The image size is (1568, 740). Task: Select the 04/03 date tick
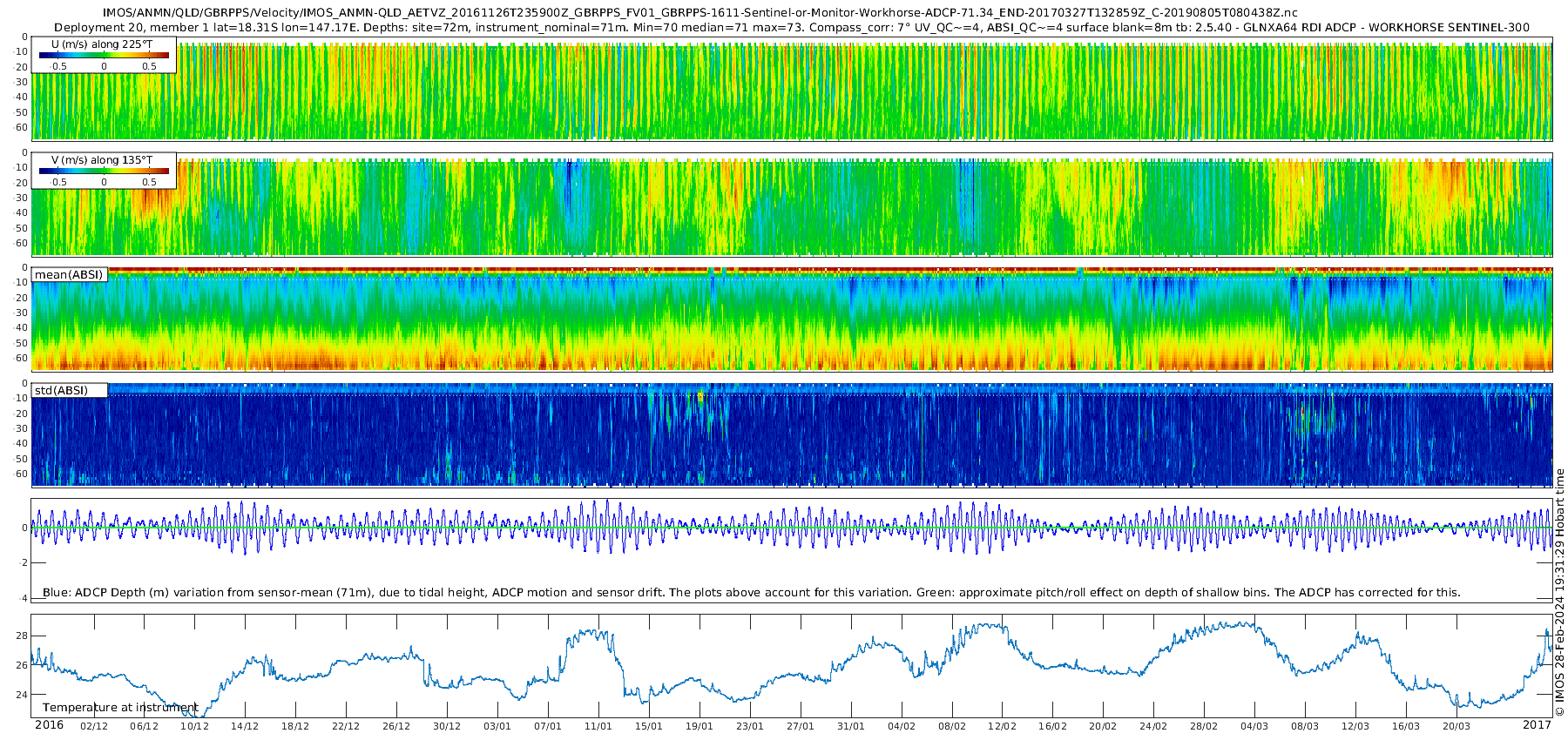pyautogui.click(x=1254, y=727)
